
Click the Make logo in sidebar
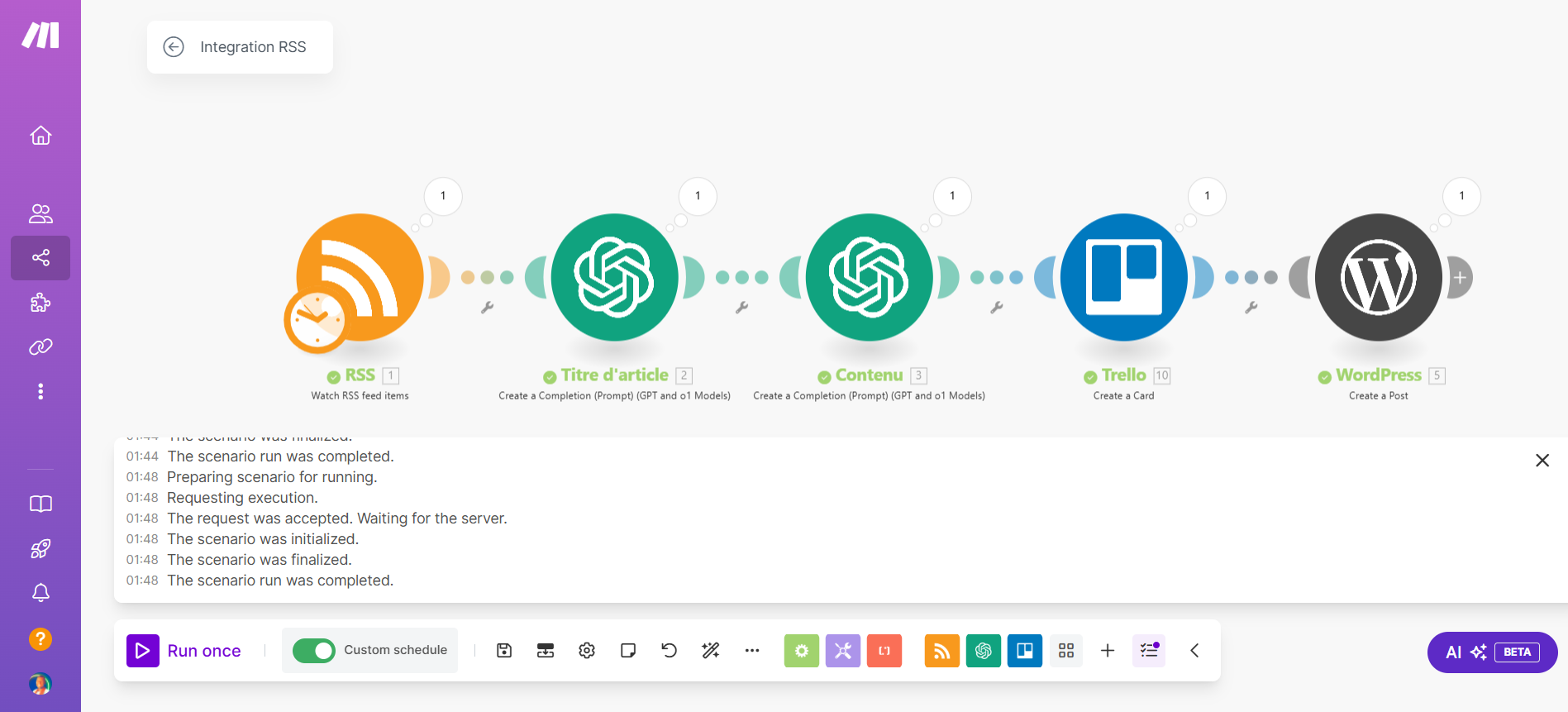point(41,36)
